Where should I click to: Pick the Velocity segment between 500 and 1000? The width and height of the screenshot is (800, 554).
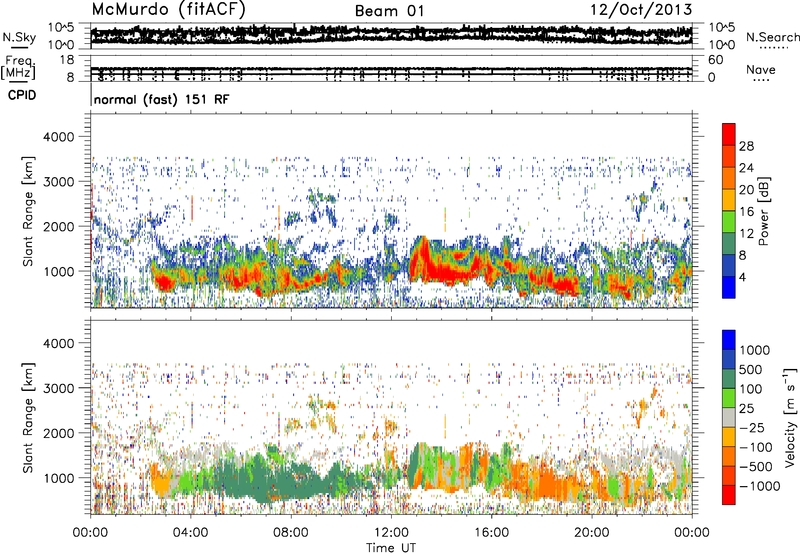pos(729,359)
